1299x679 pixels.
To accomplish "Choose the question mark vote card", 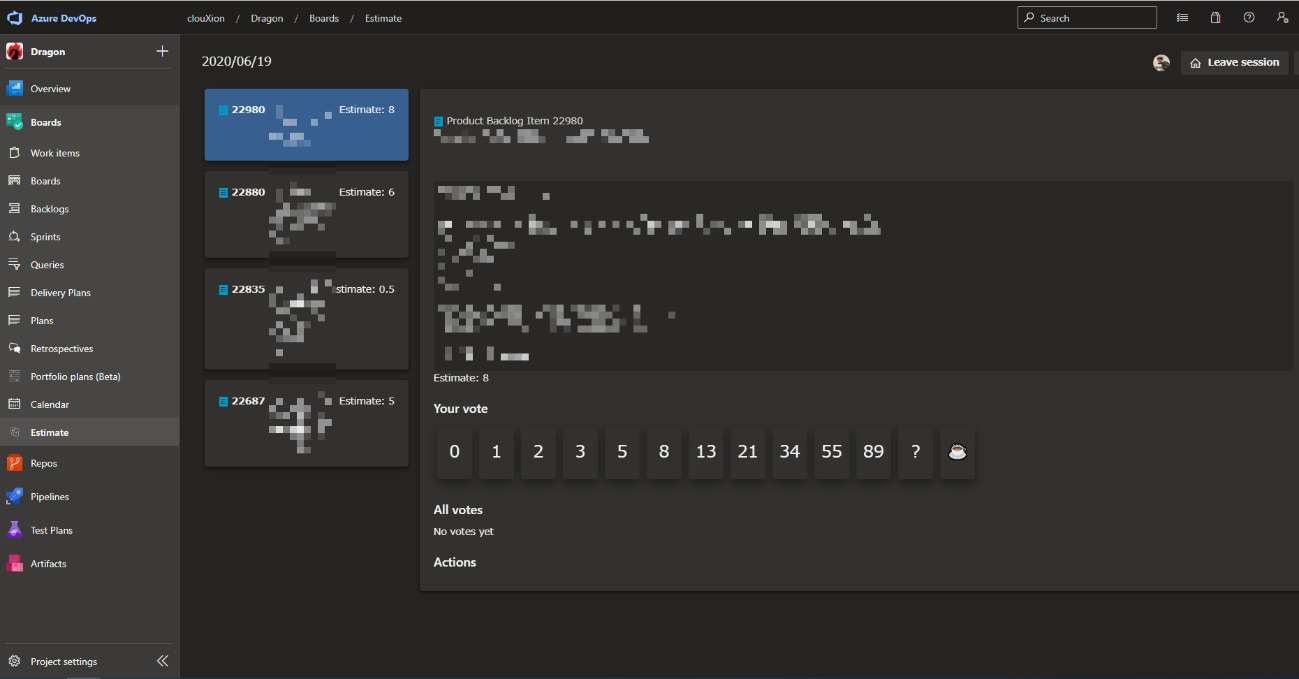I will click(915, 452).
